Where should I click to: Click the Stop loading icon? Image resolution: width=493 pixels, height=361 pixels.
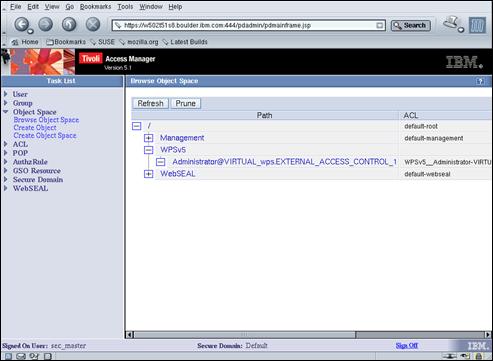tap(93, 24)
